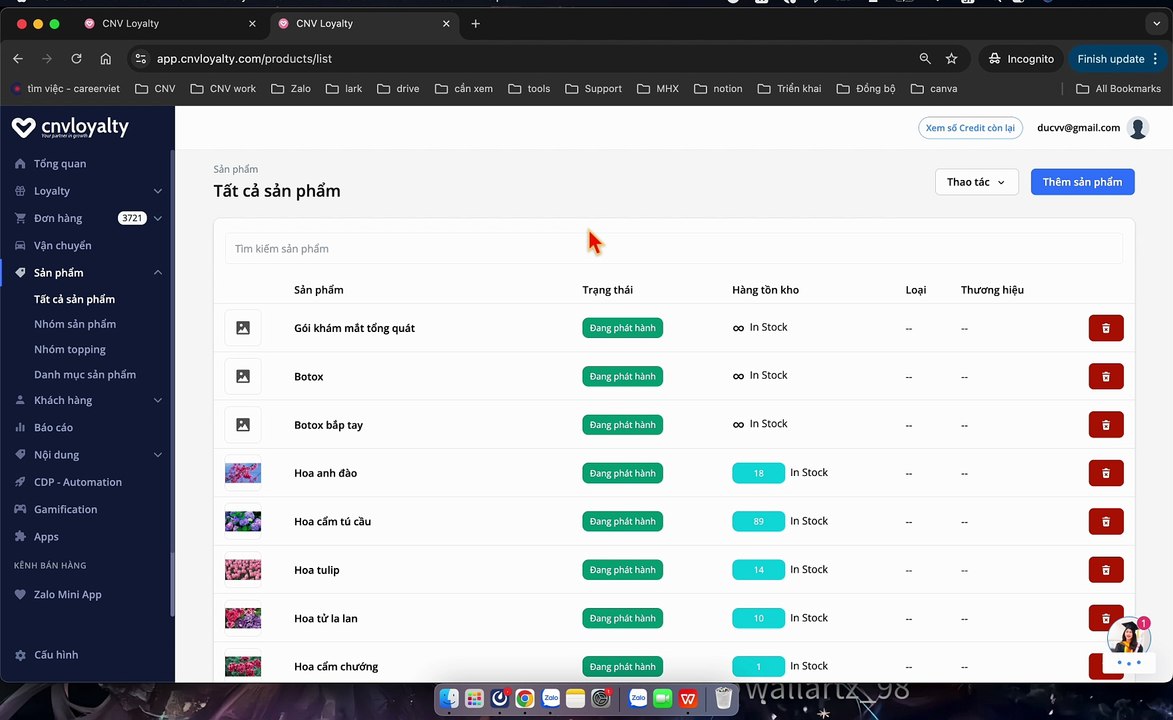
Task: Open the support chat avatar widget
Action: 1128,638
